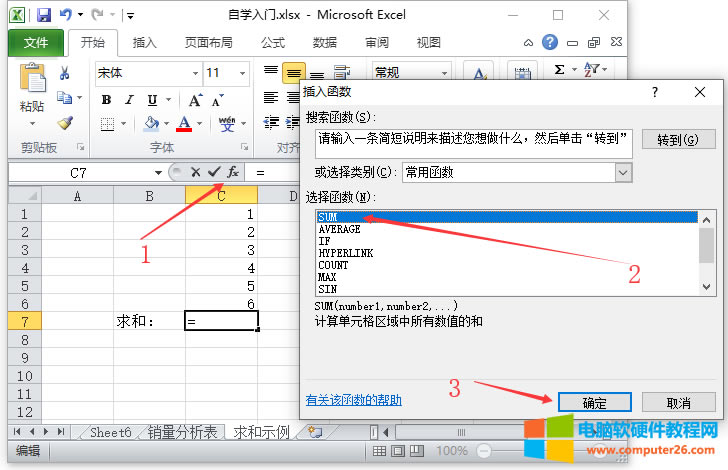Screen dimensions: 728x470
Task: Toggle Underline formatting
Action: point(152,100)
